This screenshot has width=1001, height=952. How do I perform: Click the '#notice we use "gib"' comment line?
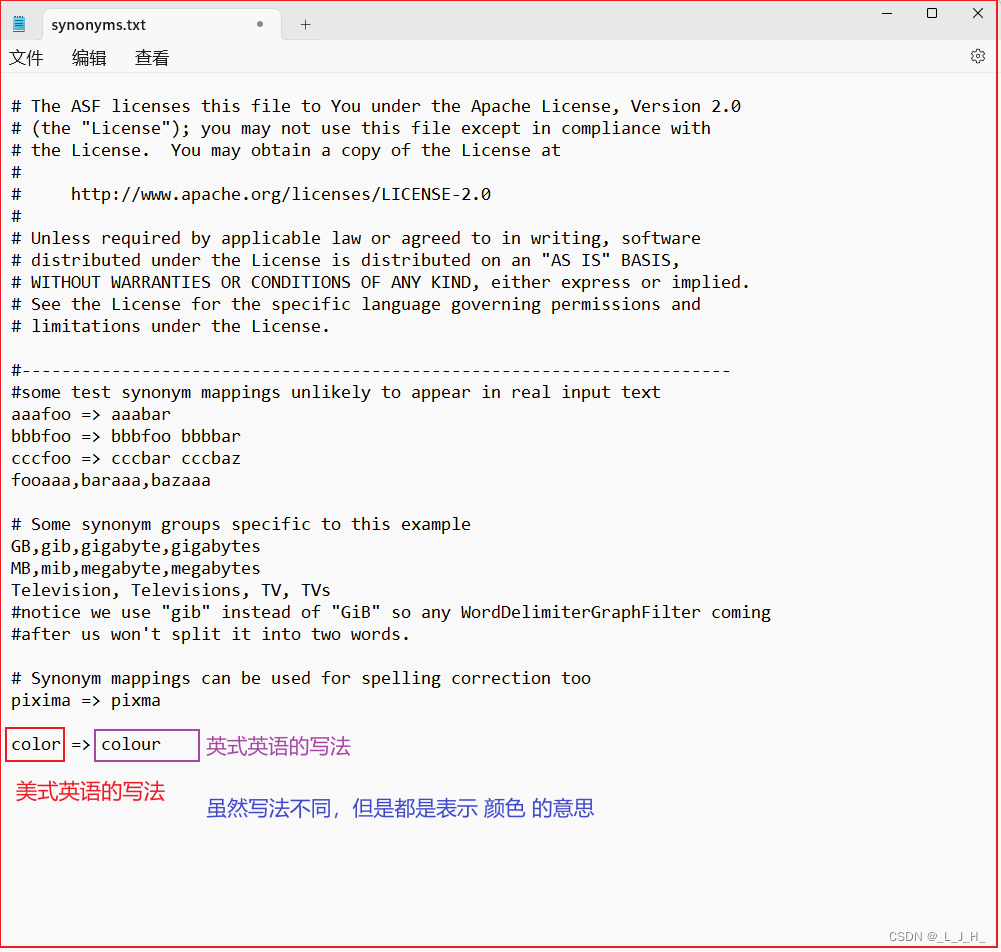(x=391, y=612)
